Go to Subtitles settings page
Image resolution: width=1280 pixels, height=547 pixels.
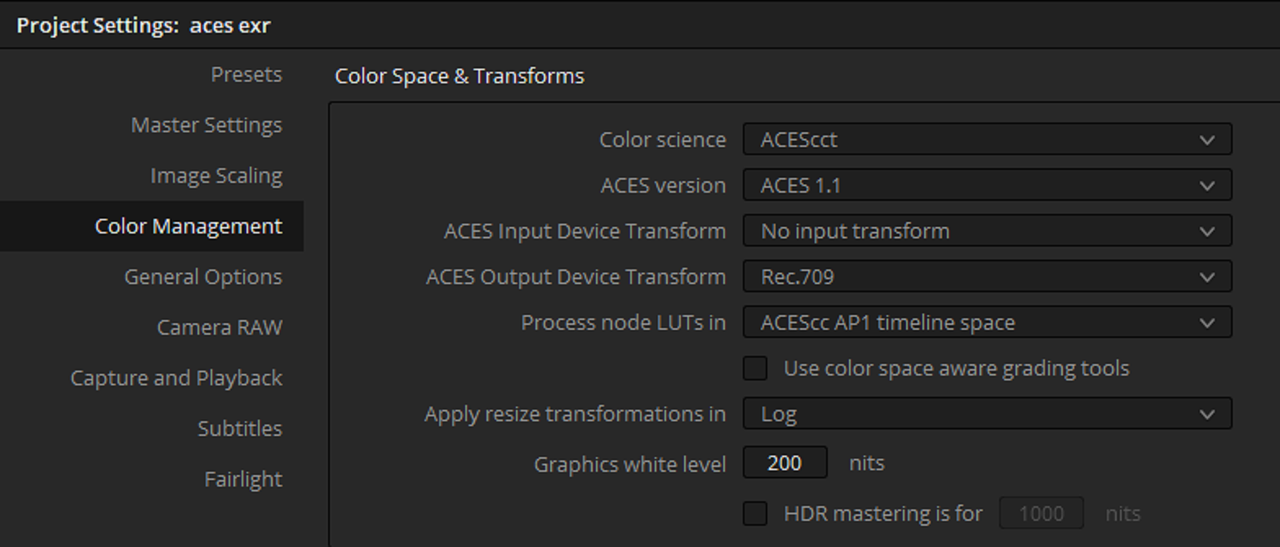click(240, 428)
